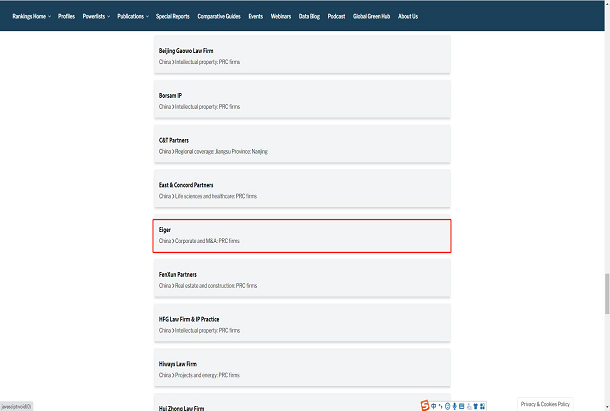Image resolution: width=610 pixels, height=411 pixels.
Task: Go to Comparative Guides in the navigation
Action: click(x=219, y=16)
